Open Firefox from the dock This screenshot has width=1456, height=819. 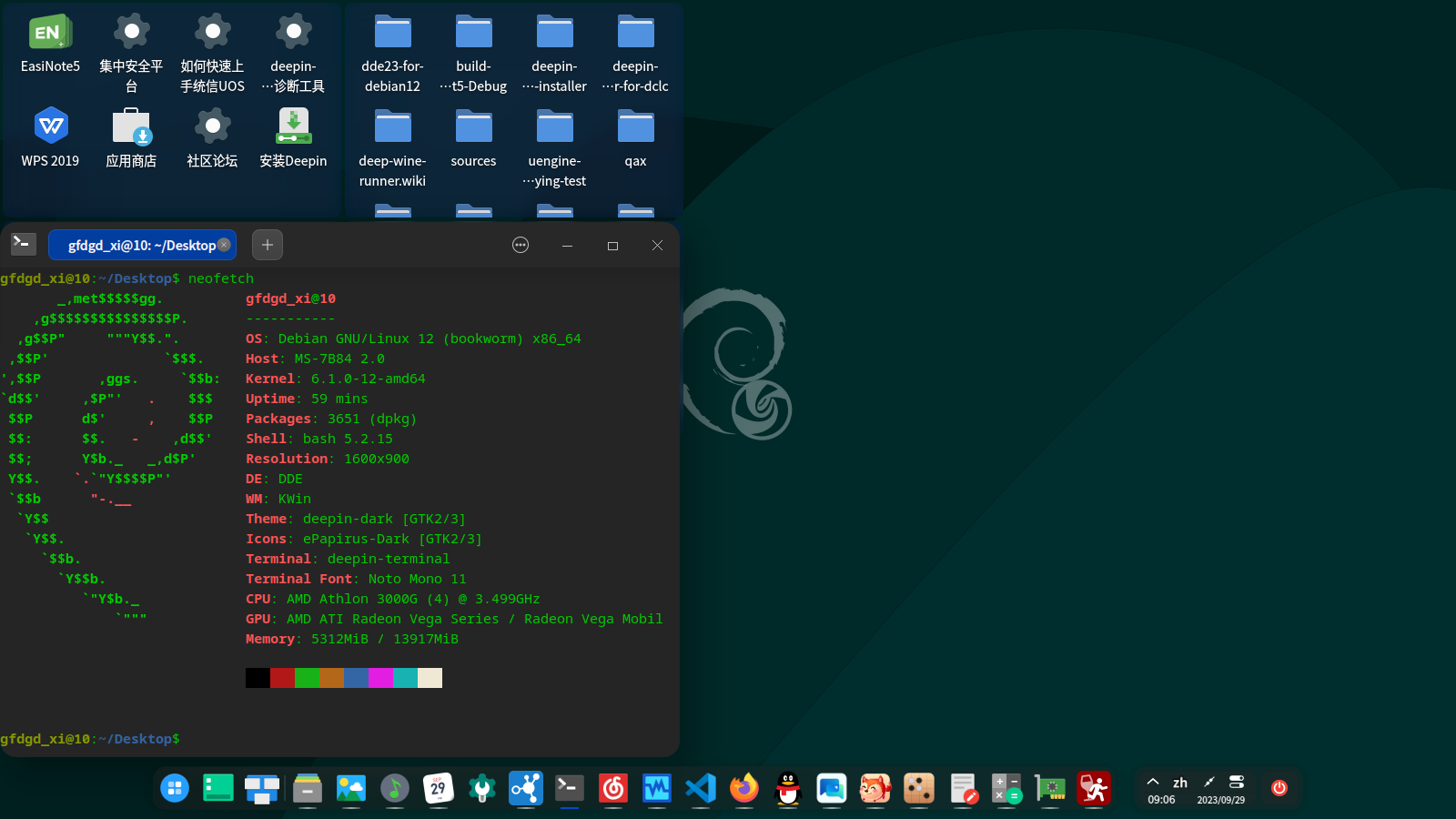tap(744, 788)
